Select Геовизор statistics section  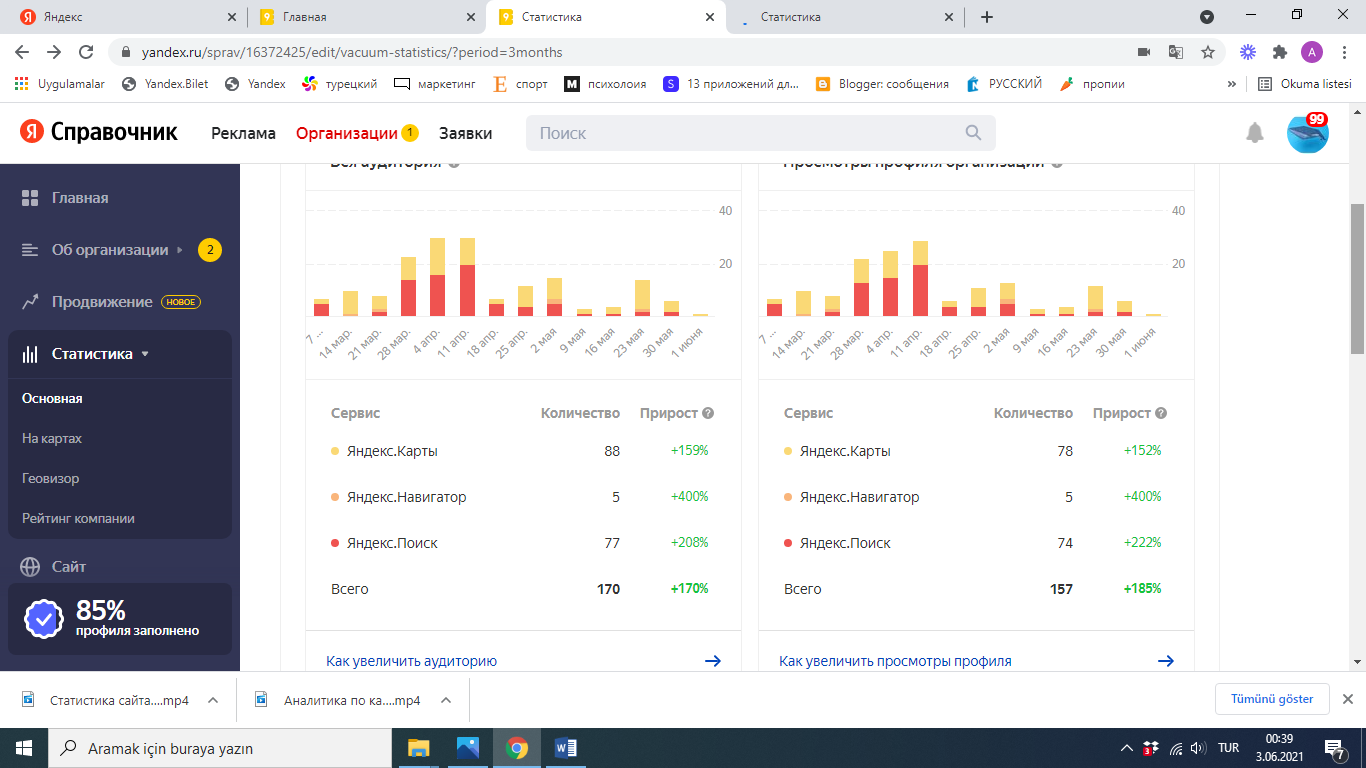point(51,478)
